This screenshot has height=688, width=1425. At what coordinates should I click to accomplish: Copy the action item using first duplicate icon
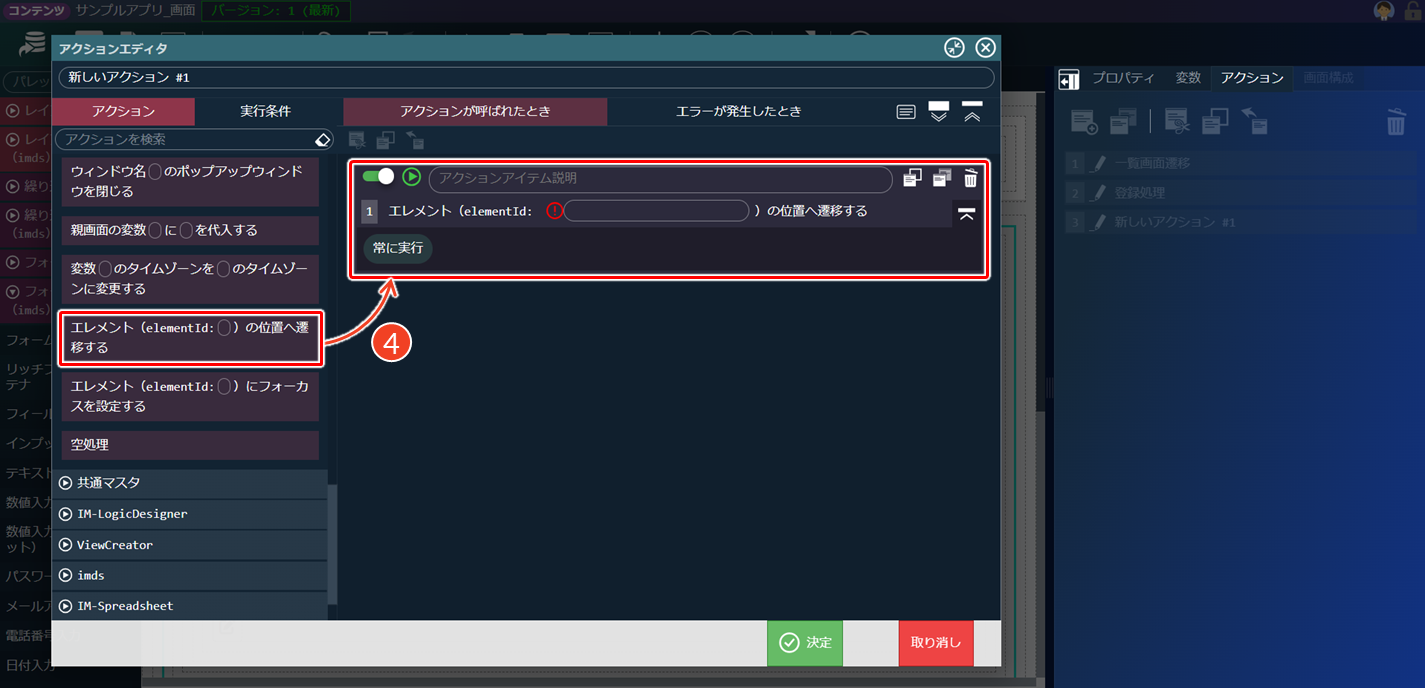912,178
